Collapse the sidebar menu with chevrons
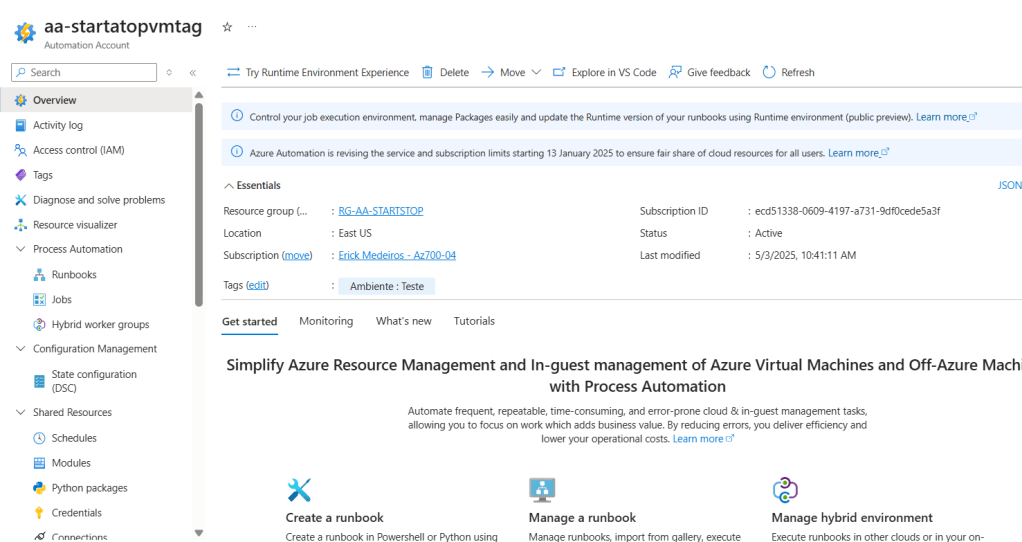The height and width of the screenshot is (542, 1022). pos(192,73)
